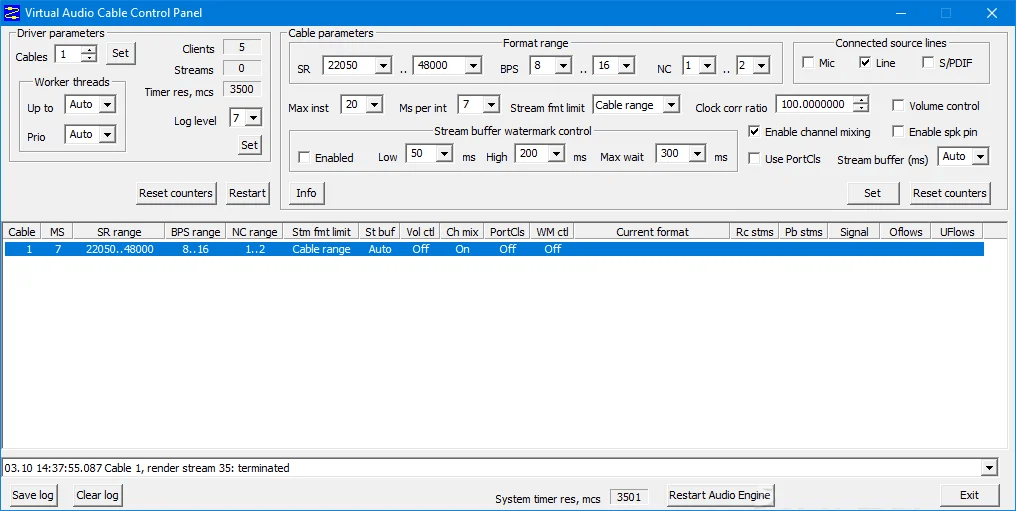This screenshot has height=522, width=1016.
Task: Open the worker threads Up to dropdown
Action: coord(108,104)
